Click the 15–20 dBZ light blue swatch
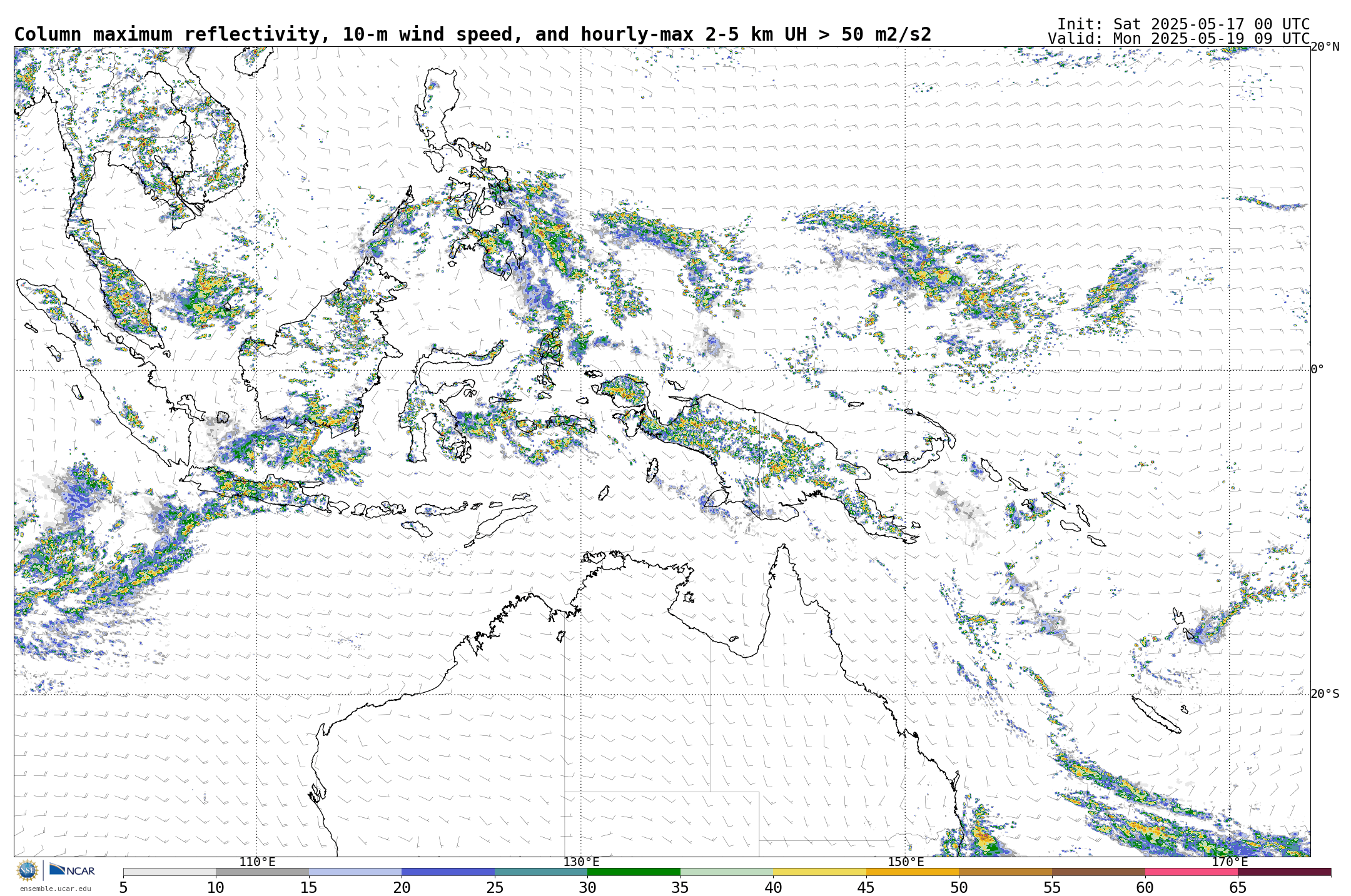 355,872
